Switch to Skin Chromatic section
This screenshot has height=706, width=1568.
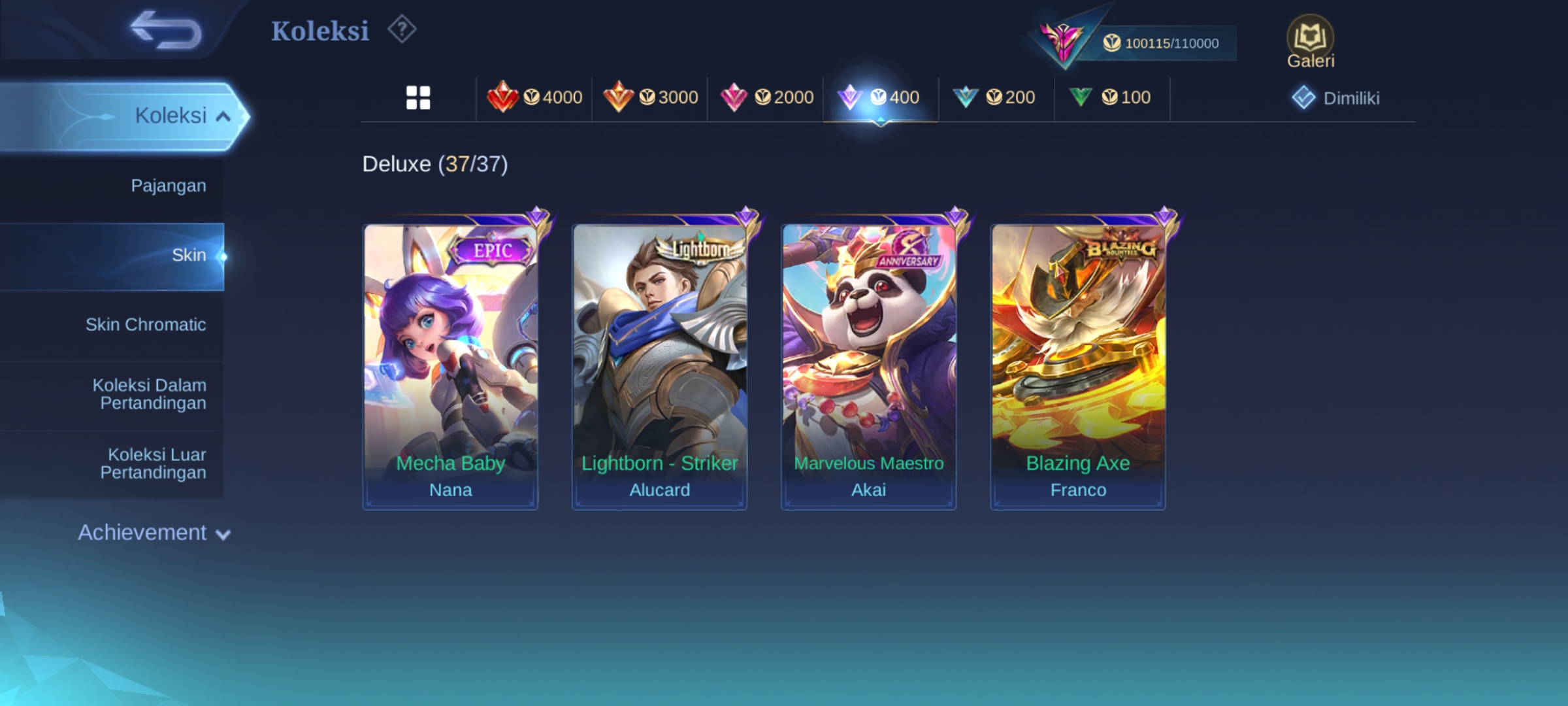(112, 325)
